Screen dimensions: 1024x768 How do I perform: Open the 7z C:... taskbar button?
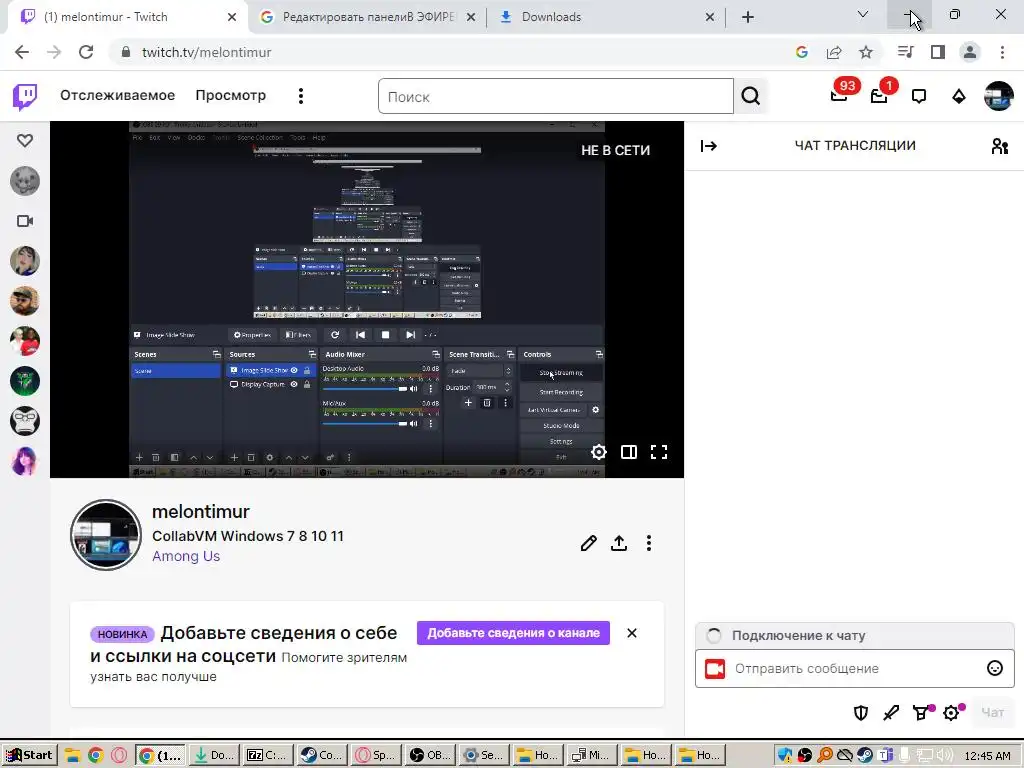(266, 756)
